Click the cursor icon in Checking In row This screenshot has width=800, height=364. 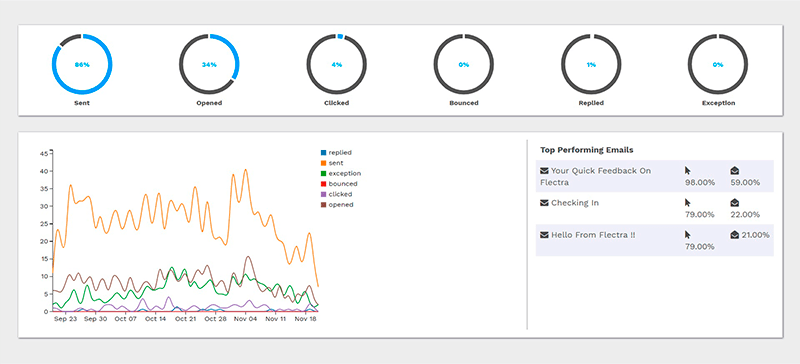pyautogui.click(x=688, y=203)
